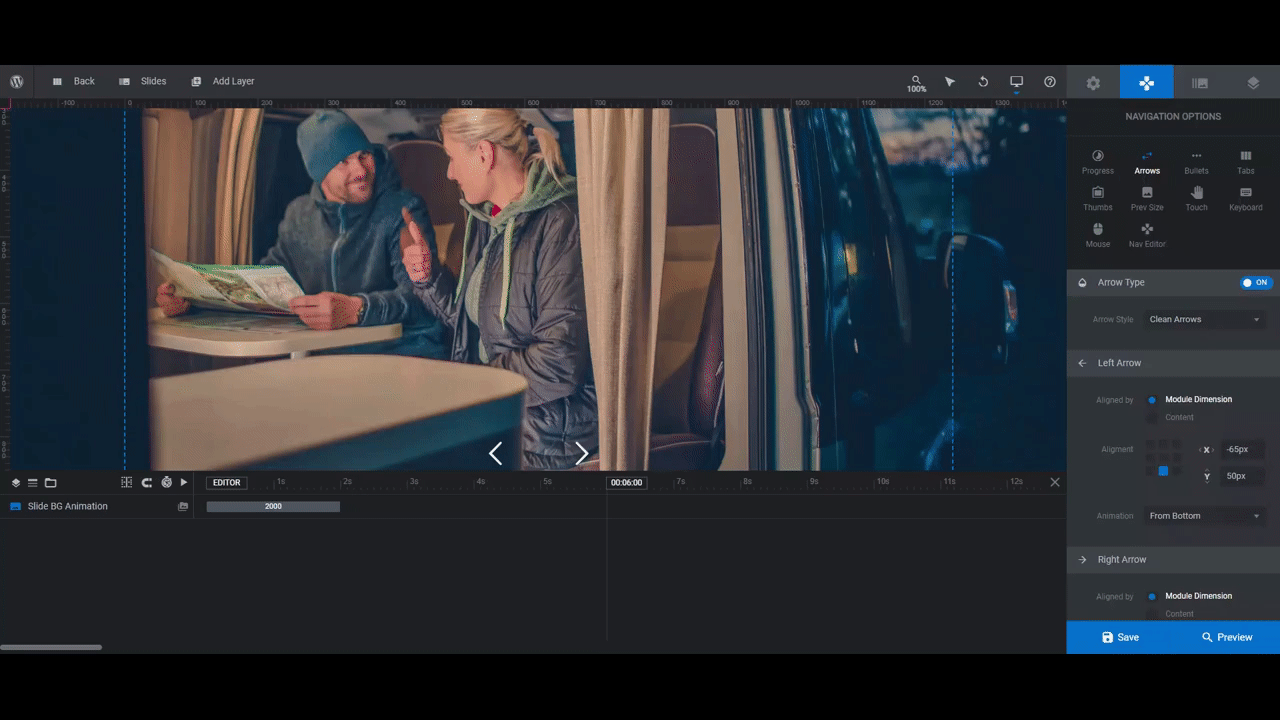Open the Nav Editor
This screenshot has height=720, width=1280.
[1147, 235]
